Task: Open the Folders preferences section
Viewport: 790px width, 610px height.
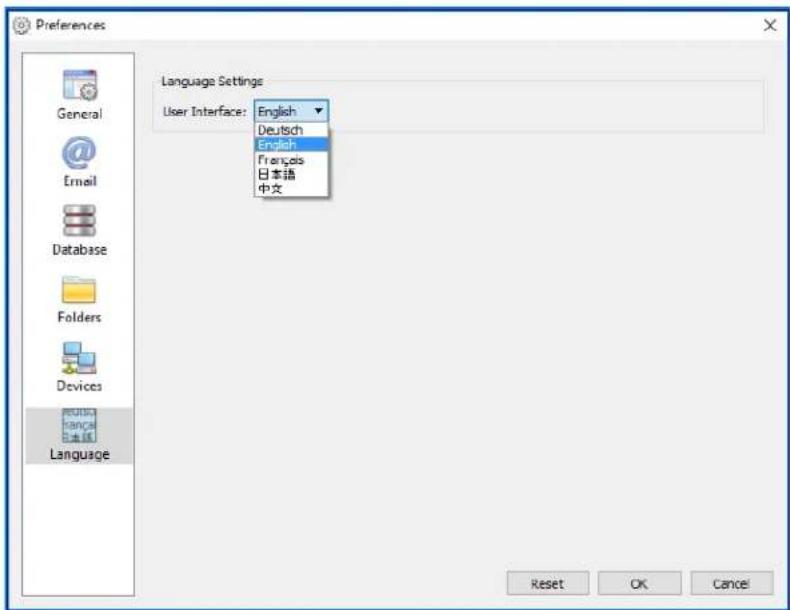Action: click(79, 299)
